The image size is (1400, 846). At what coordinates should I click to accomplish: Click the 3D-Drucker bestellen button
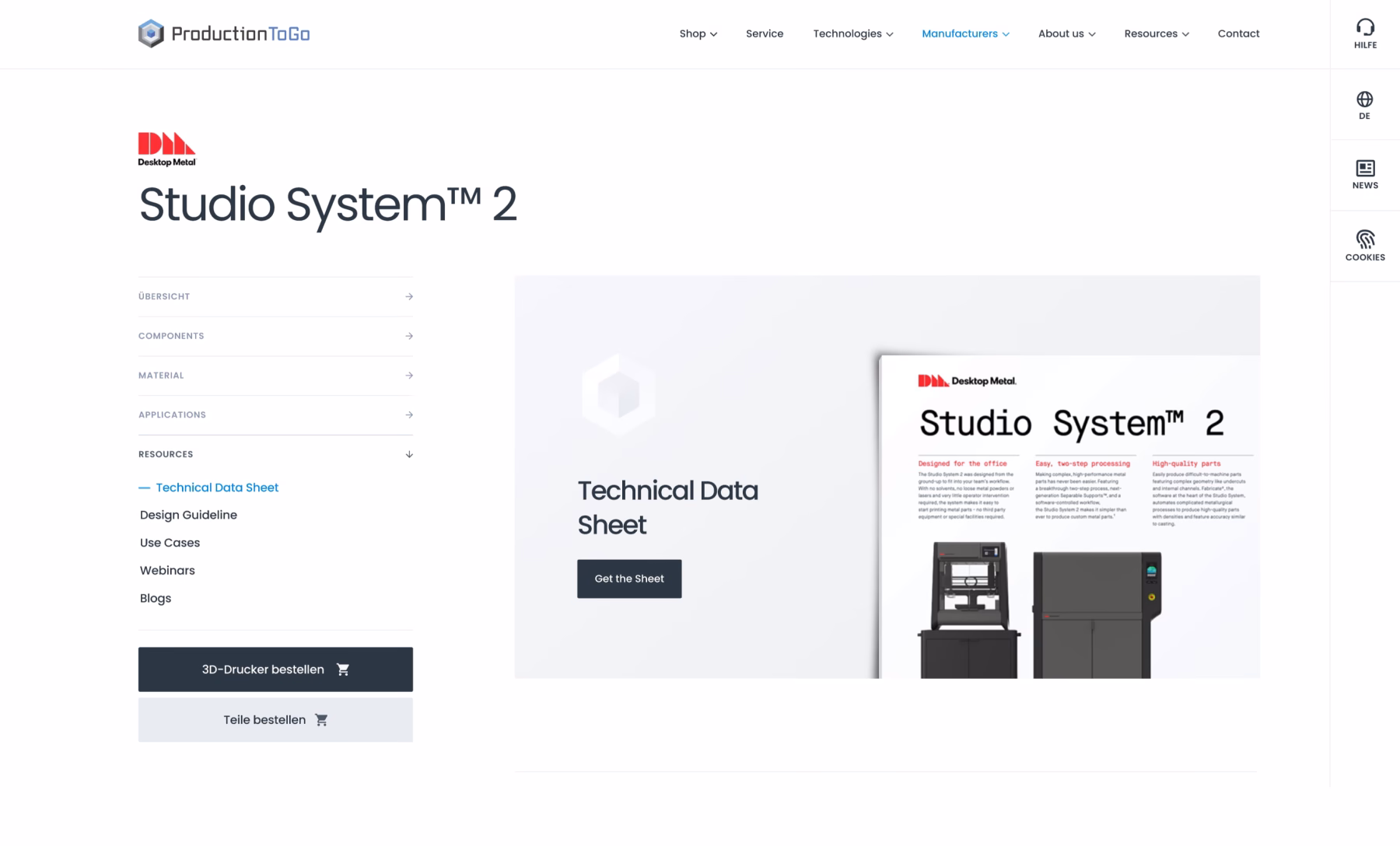point(275,669)
